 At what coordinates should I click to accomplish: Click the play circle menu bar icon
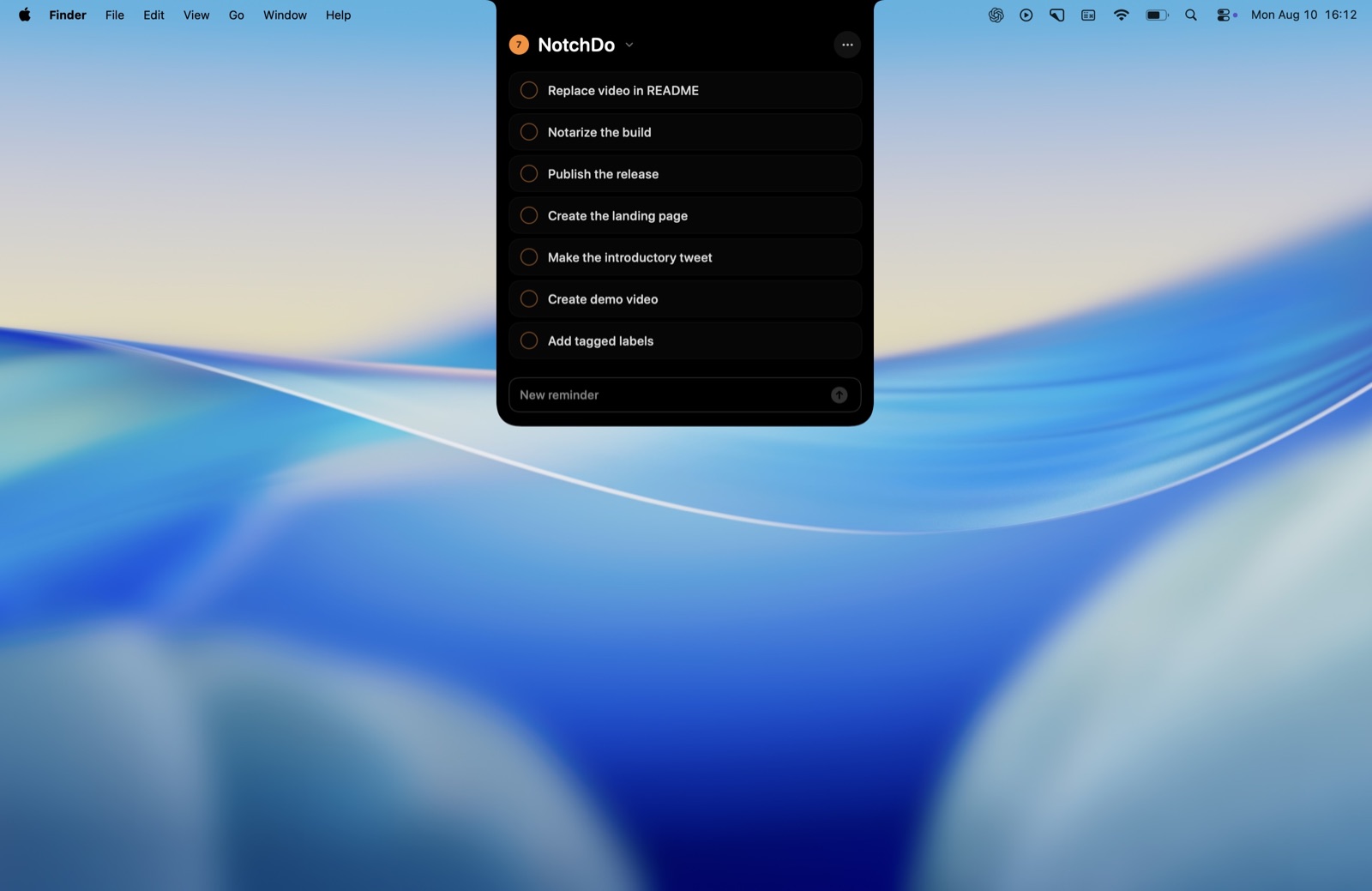(1026, 15)
